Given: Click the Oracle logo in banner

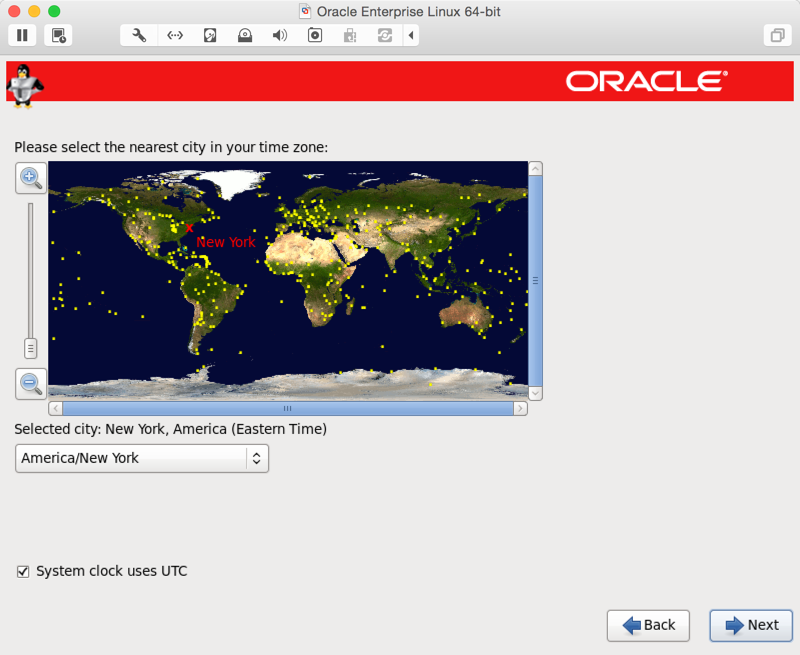Looking at the screenshot, I should [x=646, y=82].
